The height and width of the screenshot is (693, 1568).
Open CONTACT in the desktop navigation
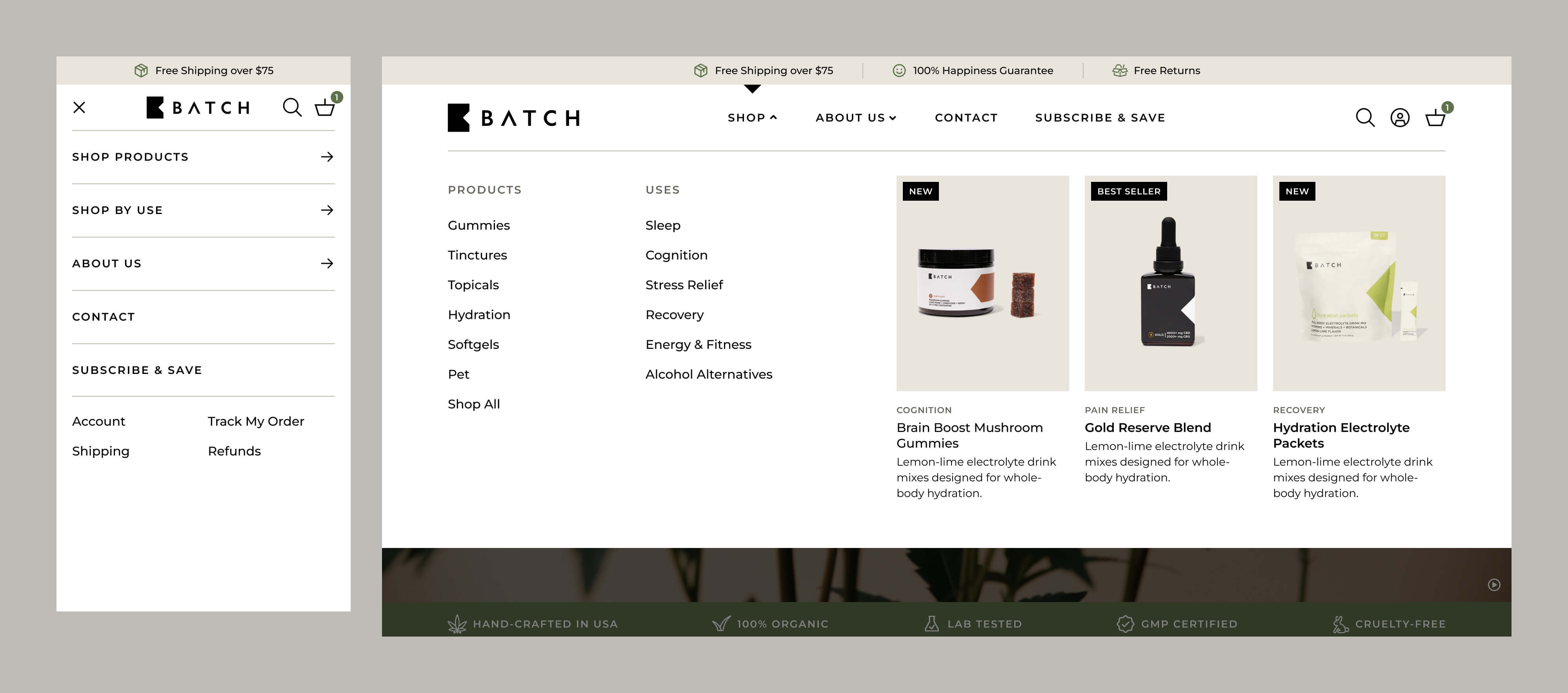point(966,118)
